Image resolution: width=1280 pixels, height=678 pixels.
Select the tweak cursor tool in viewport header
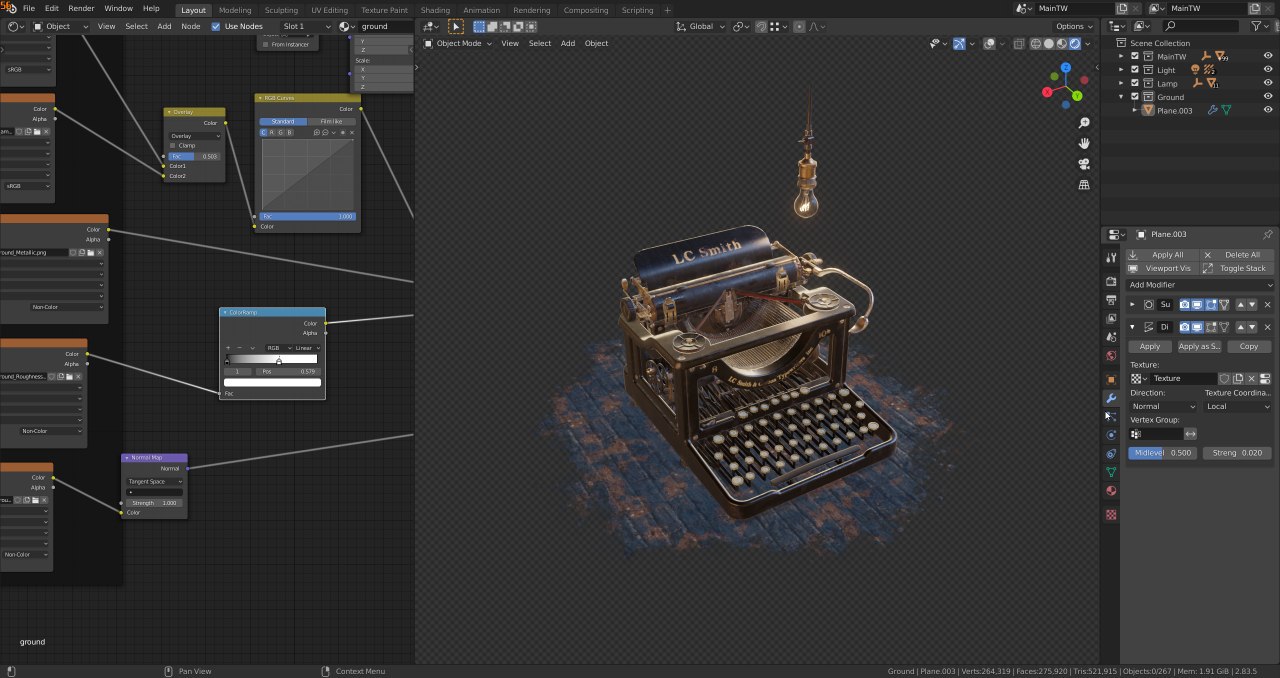click(x=456, y=27)
